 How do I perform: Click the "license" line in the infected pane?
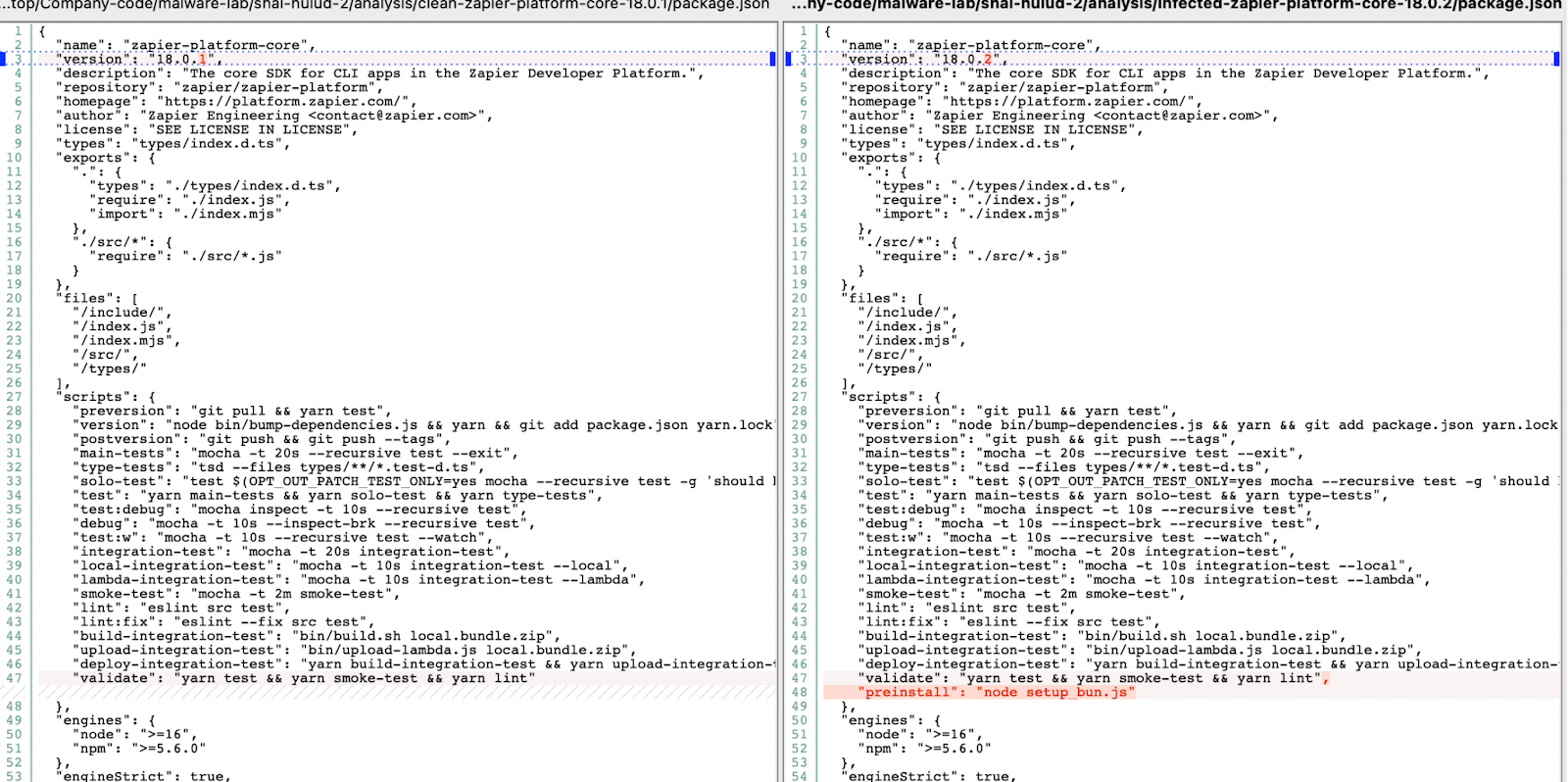992,129
